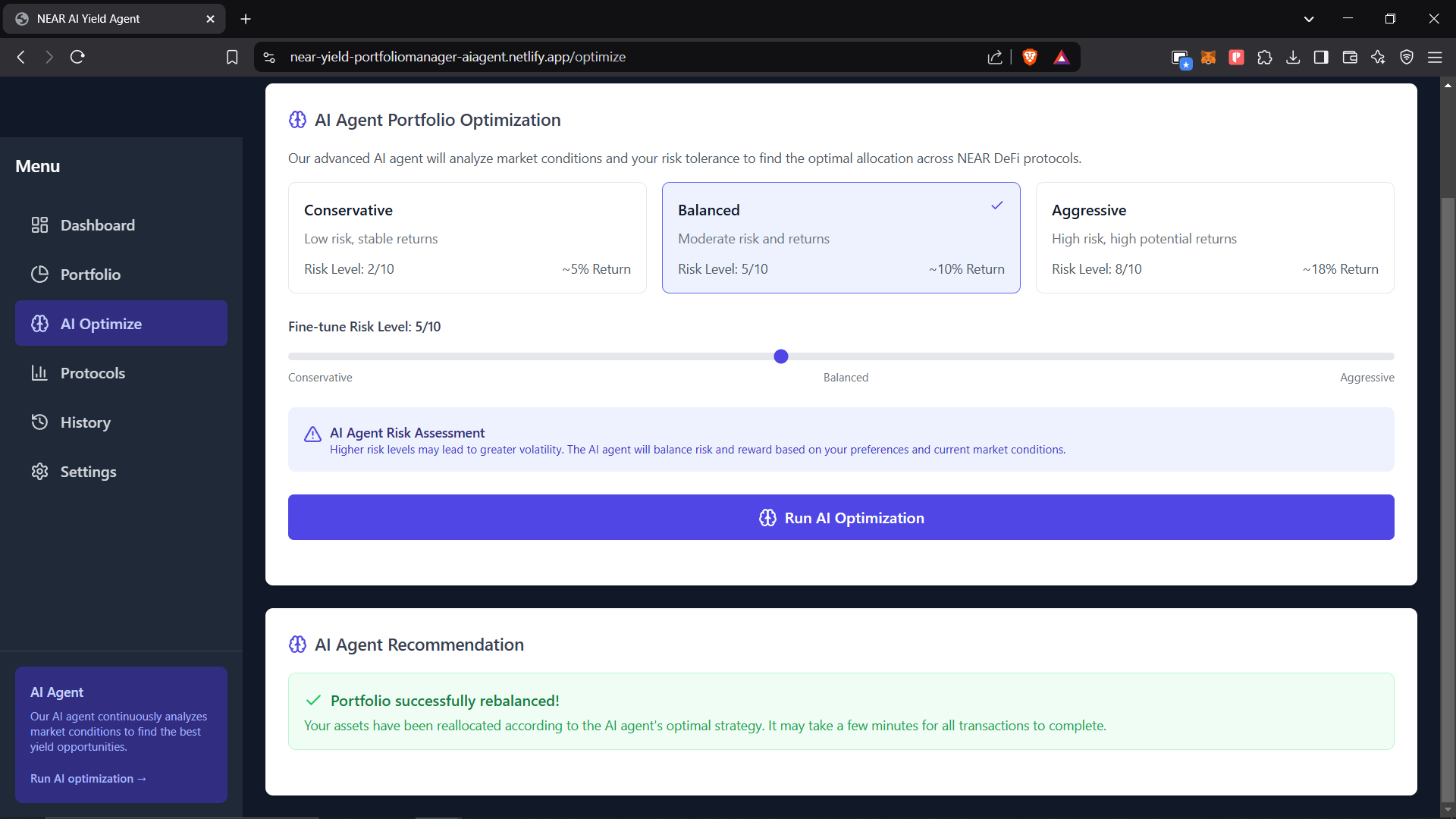Viewport: 1456px width, 819px height.
Task: Click the Brave Shields lion icon
Action: pos(1029,57)
